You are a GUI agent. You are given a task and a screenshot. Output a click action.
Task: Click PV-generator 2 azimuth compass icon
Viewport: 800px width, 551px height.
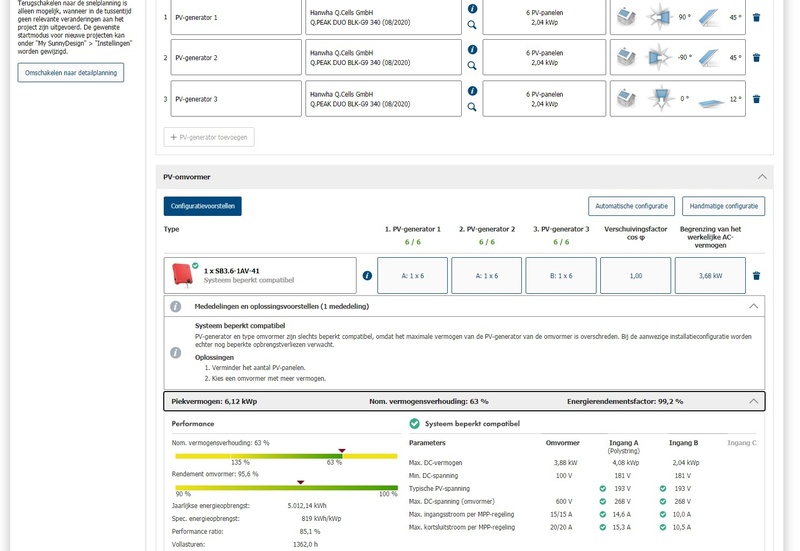tap(659, 57)
